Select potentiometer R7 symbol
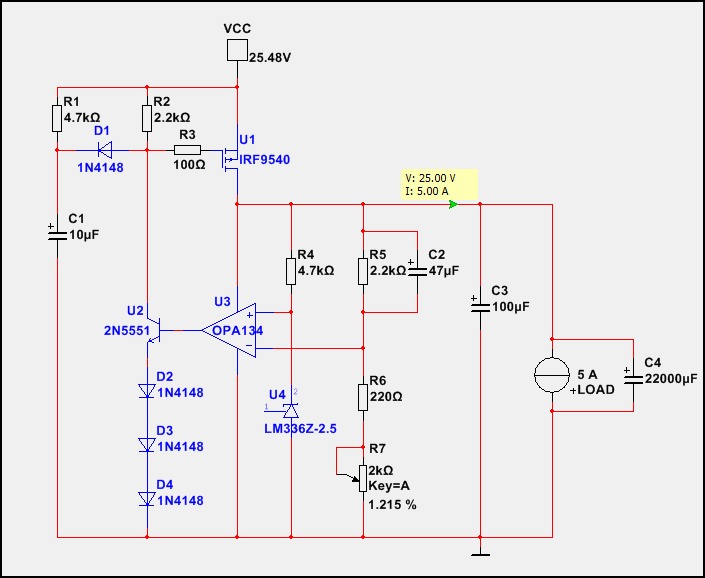 point(362,478)
